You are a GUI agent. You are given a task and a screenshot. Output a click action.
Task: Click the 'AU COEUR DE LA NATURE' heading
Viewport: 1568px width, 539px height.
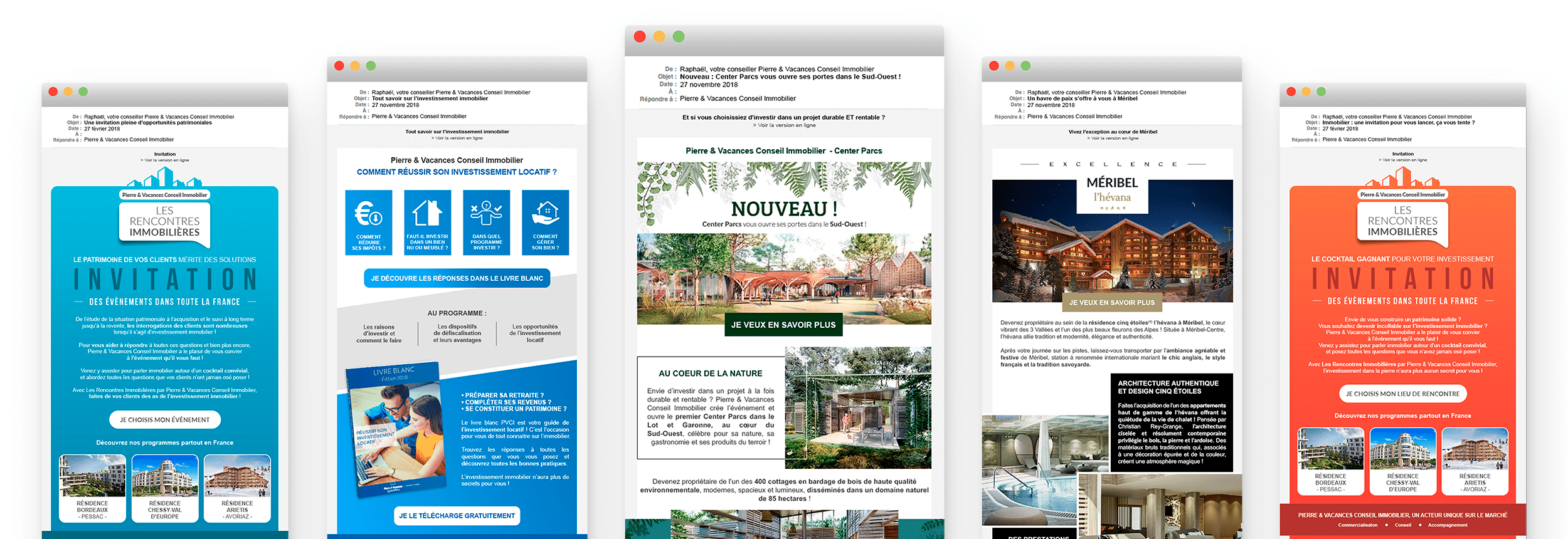(x=711, y=374)
